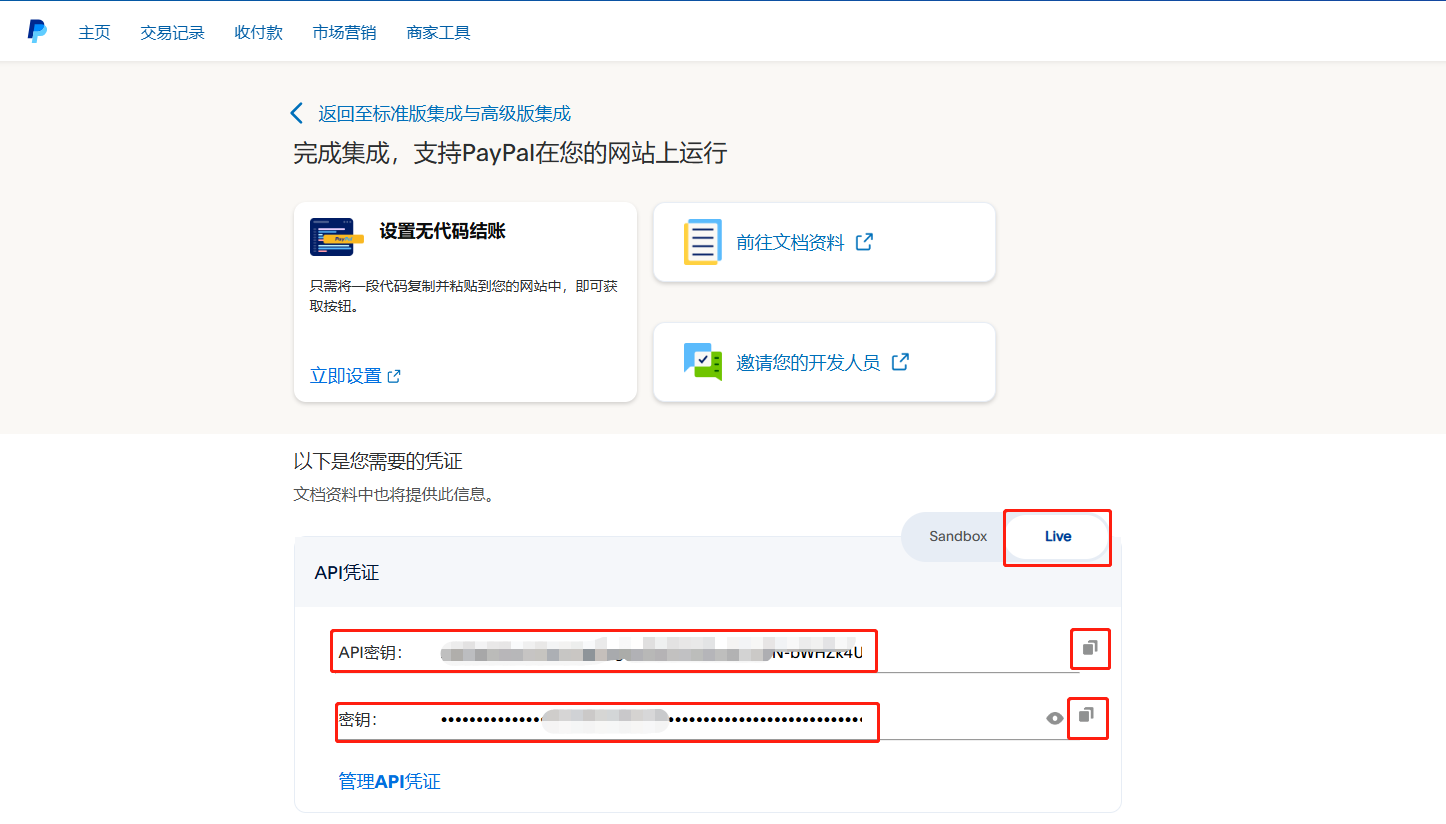Click external-link icon beside 前往文档资料
Screen dimensions: 1446x824
pyautogui.click(x=865, y=241)
